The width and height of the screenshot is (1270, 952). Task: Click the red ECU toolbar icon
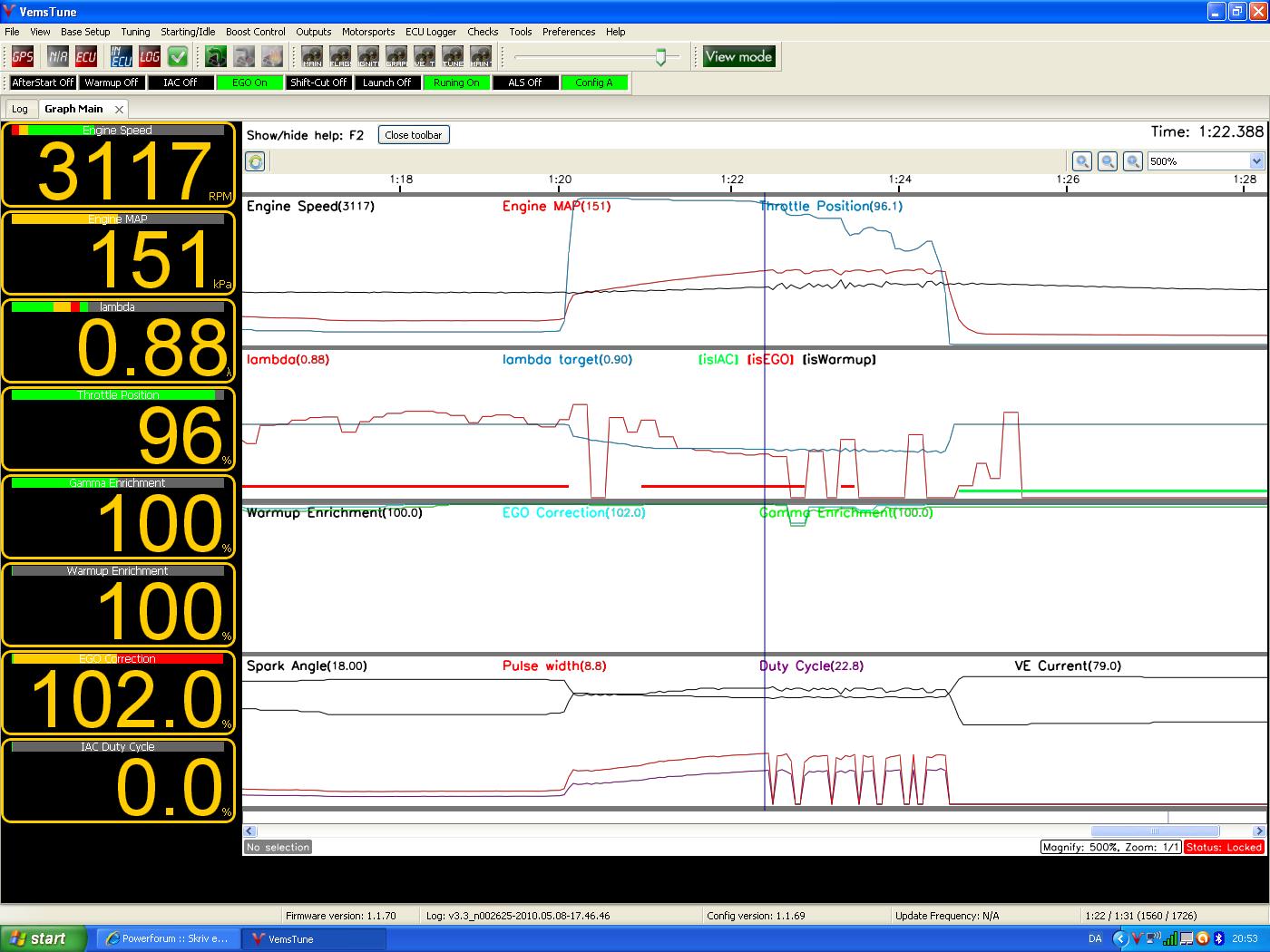pos(86,57)
